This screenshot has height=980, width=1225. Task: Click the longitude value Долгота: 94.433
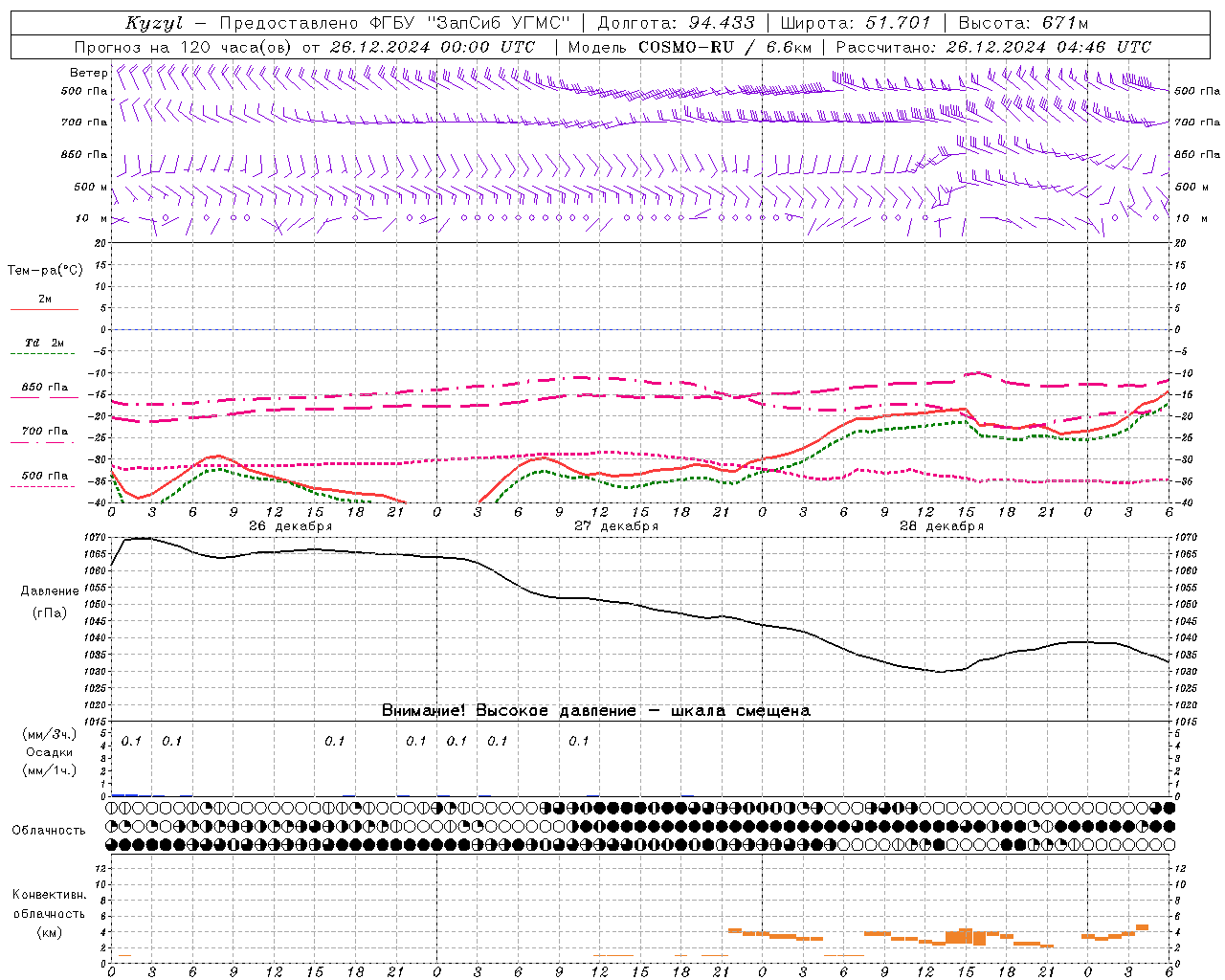(677, 23)
